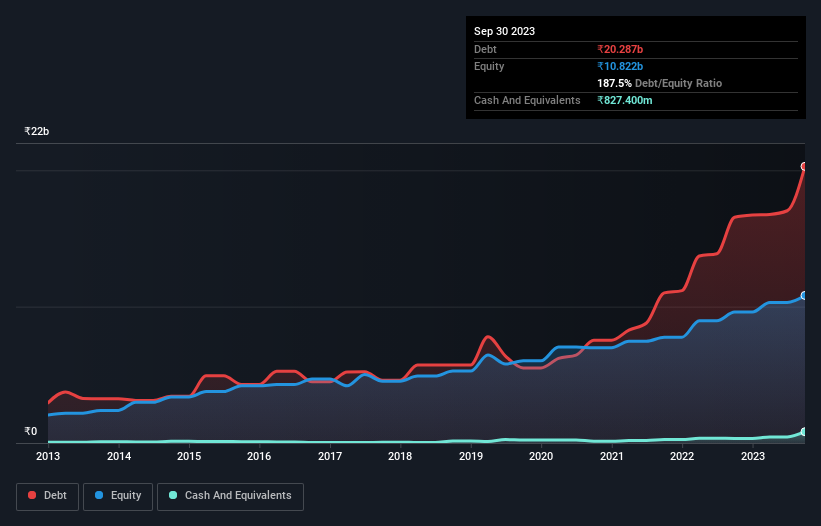Toggle Cash And Equivalents legend button
Screen dimensions: 821x526
pos(230,496)
